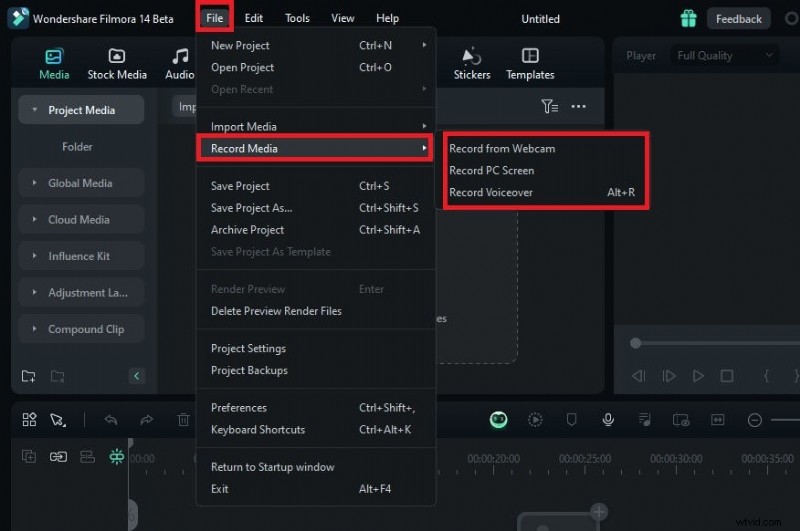800x531 pixels.
Task: Choose the select cursor tool
Action: pos(58,420)
